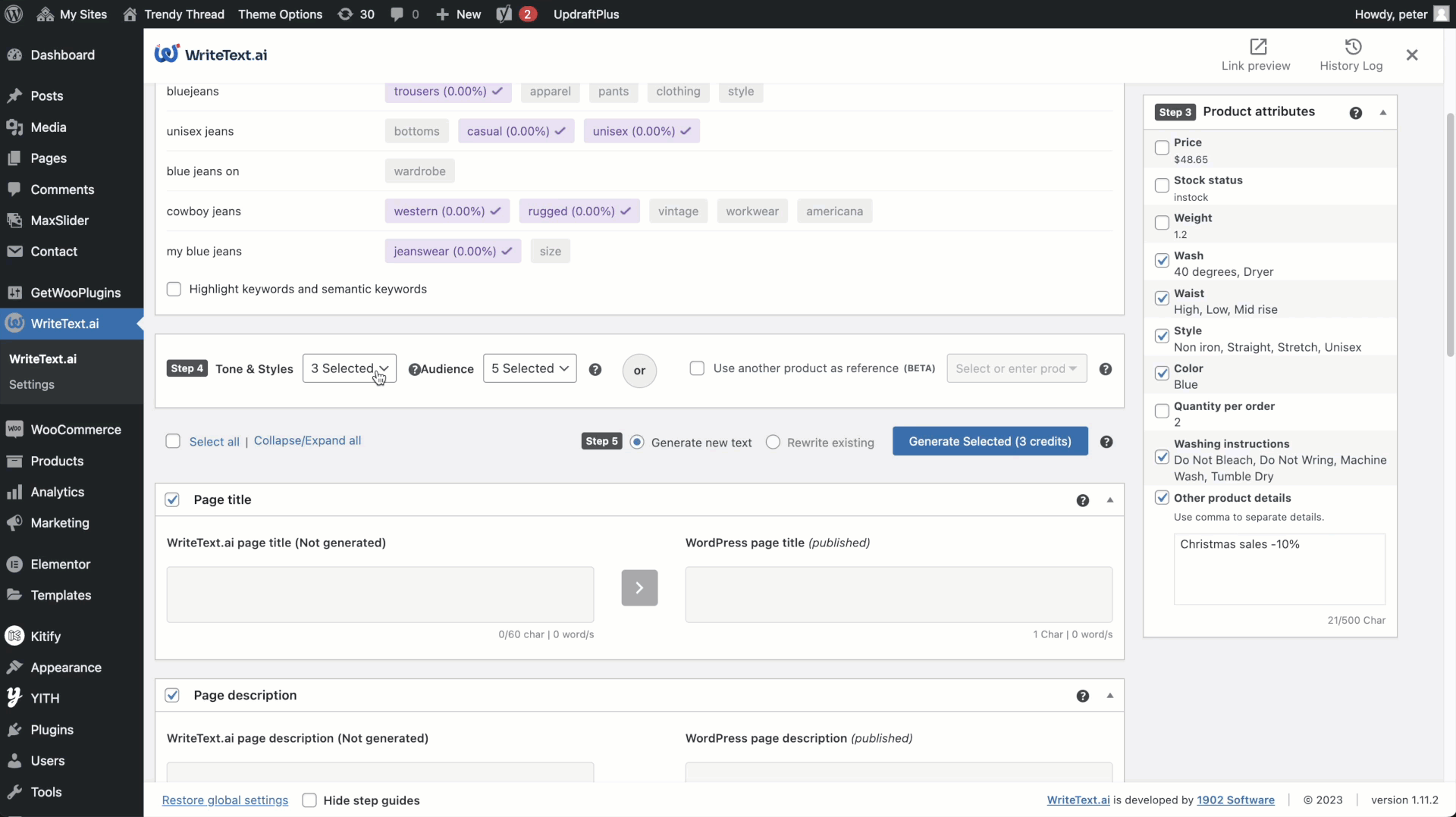Enable the Stock status checkbox
This screenshot has width=1456, height=817.
click(1162, 186)
